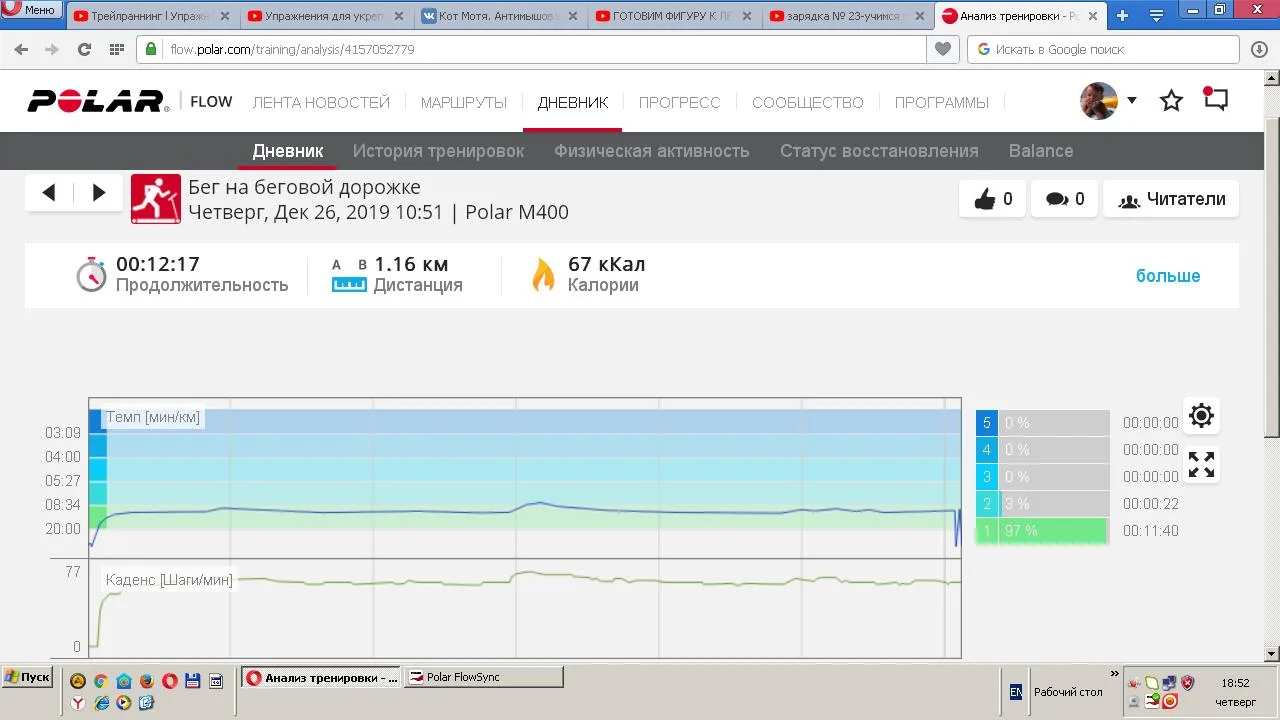The width and height of the screenshot is (1280, 720).
Task: Launch Chrome from quick launch
Action: pos(101,680)
